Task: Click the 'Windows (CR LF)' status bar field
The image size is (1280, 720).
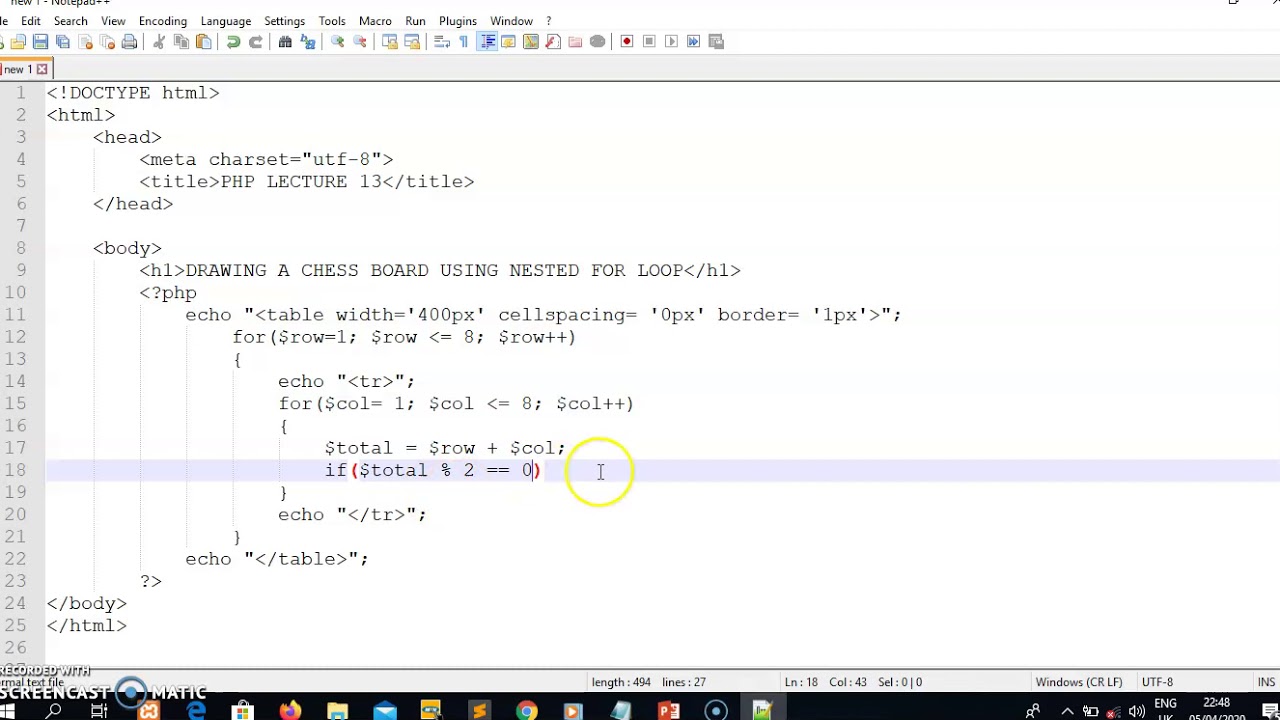Action: pos(1078,682)
